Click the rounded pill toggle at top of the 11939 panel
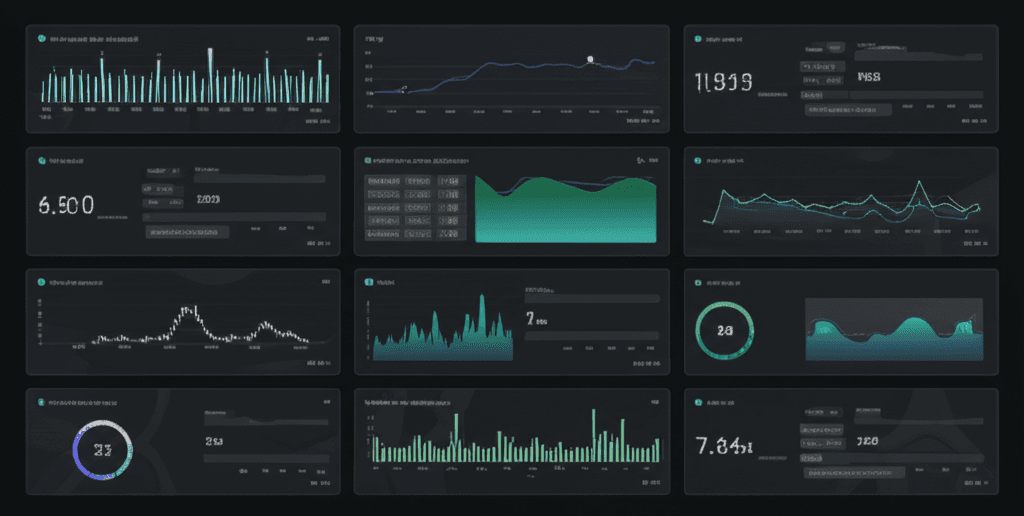This screenshot has height=516, width=1024. tap(834, 48)
